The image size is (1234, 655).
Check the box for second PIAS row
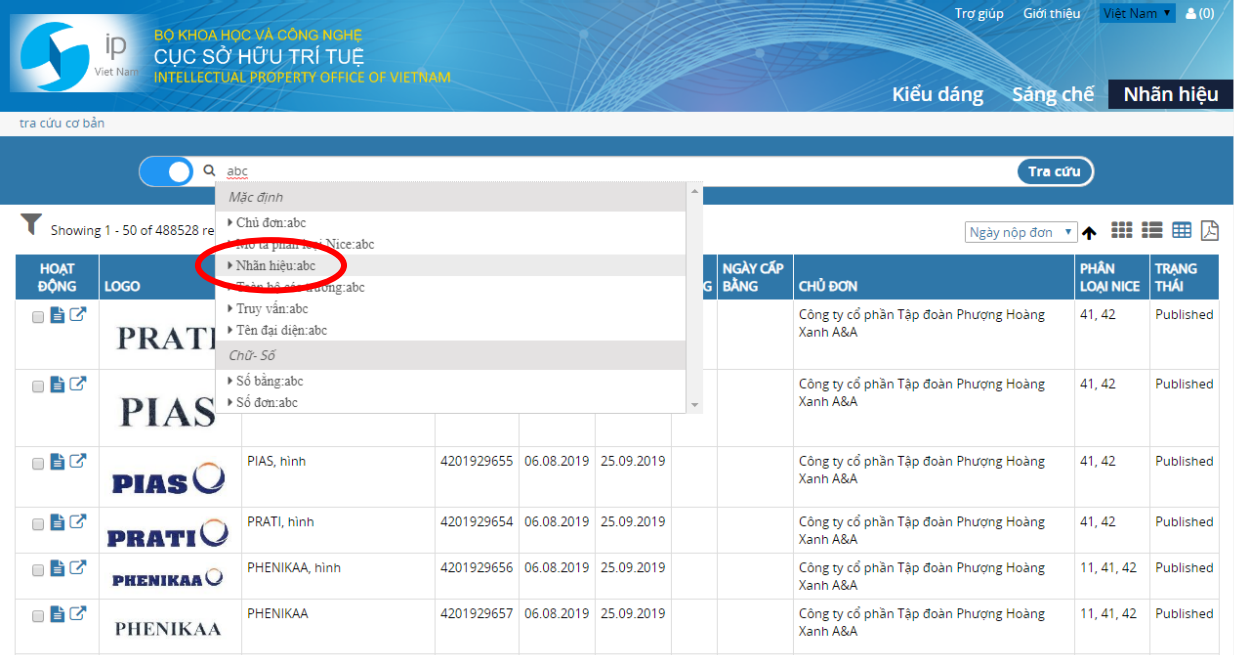(x=38, y=386)
